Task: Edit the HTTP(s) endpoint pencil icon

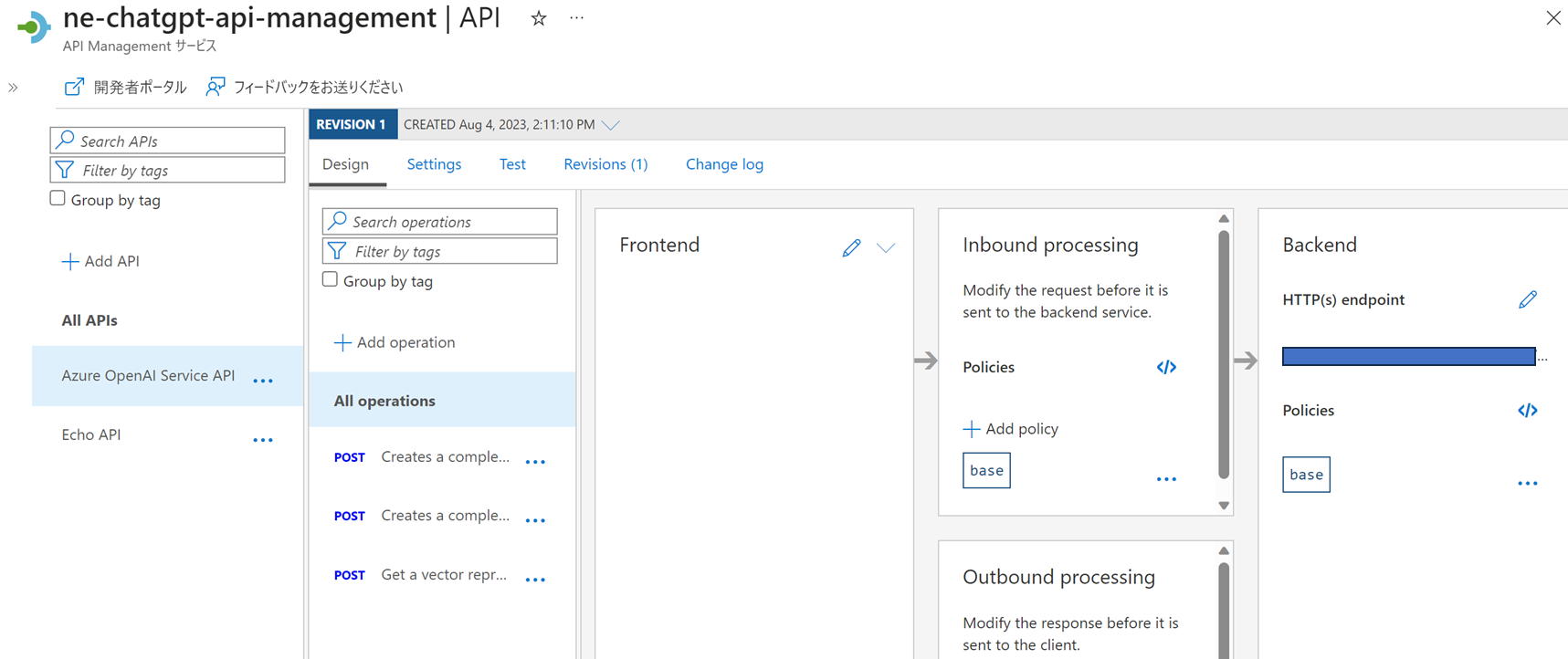Action: pos(1527,299)
